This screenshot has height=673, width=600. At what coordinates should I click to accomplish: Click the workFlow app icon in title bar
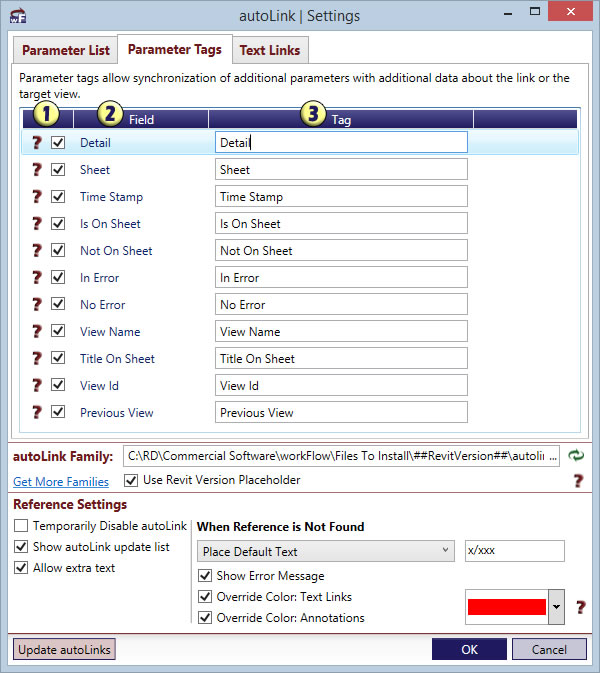click(18, 16)
